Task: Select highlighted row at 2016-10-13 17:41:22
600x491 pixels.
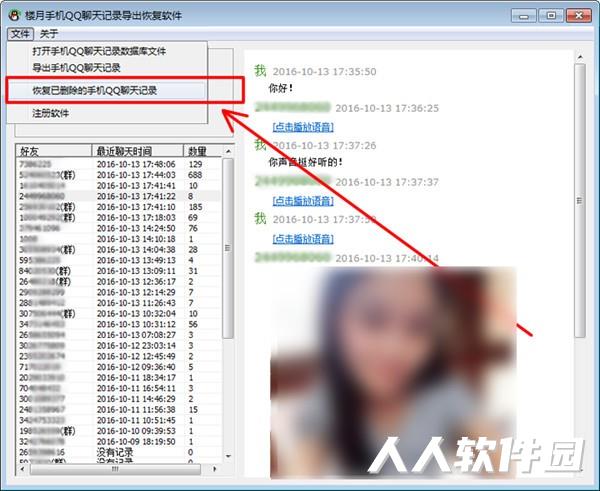Action: coord(118,196)
